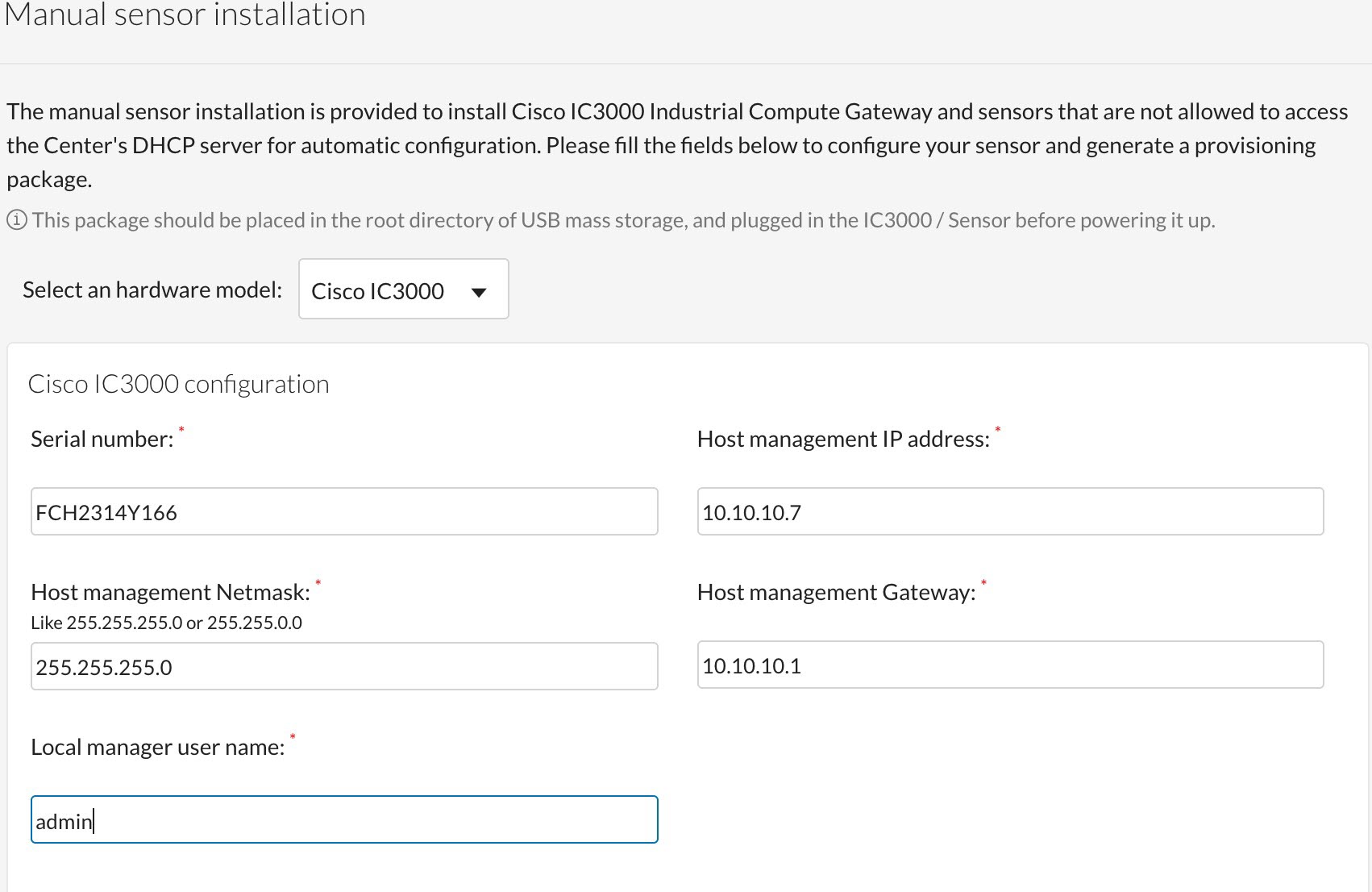This screenshot has width=1372, height=892.
Task: Open the hardware model dropdown showing Cisco IC3000
Action: [x=403, y=289]
